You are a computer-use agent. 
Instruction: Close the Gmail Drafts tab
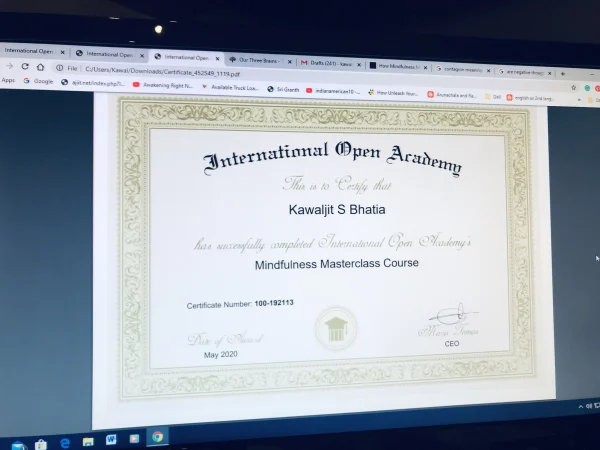(x=359, y=65)
